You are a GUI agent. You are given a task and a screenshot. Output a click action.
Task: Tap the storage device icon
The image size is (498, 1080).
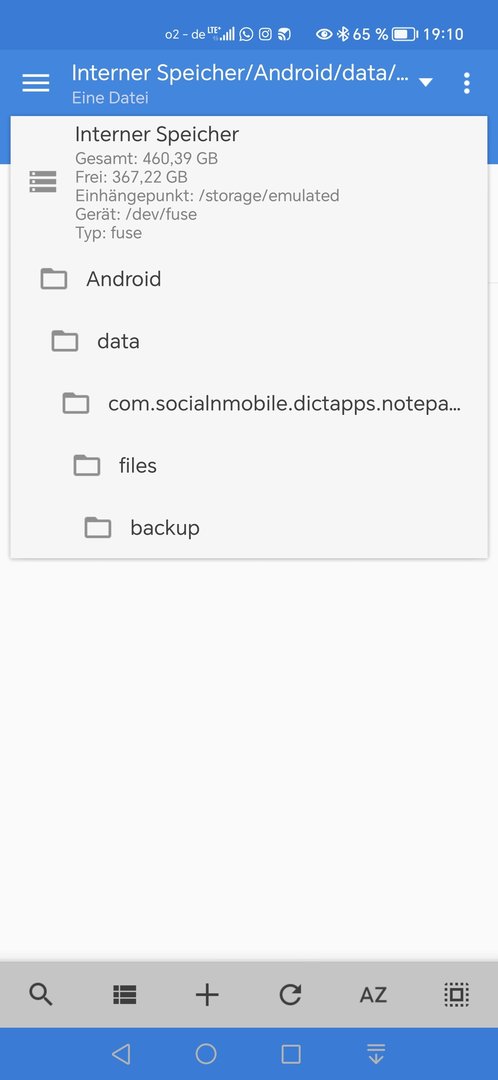click(x=43, y=182)
